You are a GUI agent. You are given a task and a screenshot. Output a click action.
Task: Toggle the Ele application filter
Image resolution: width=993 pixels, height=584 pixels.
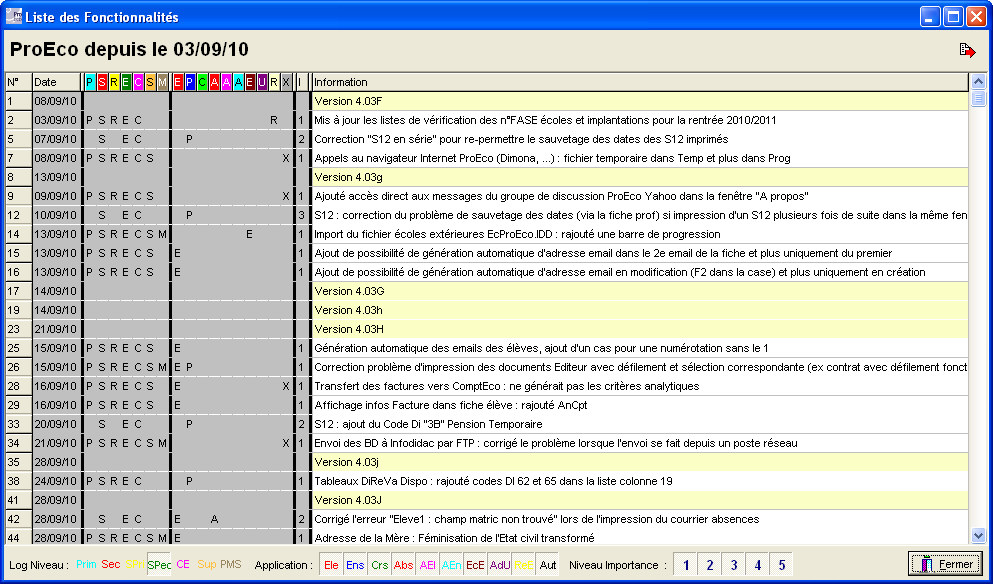point(331,565)
